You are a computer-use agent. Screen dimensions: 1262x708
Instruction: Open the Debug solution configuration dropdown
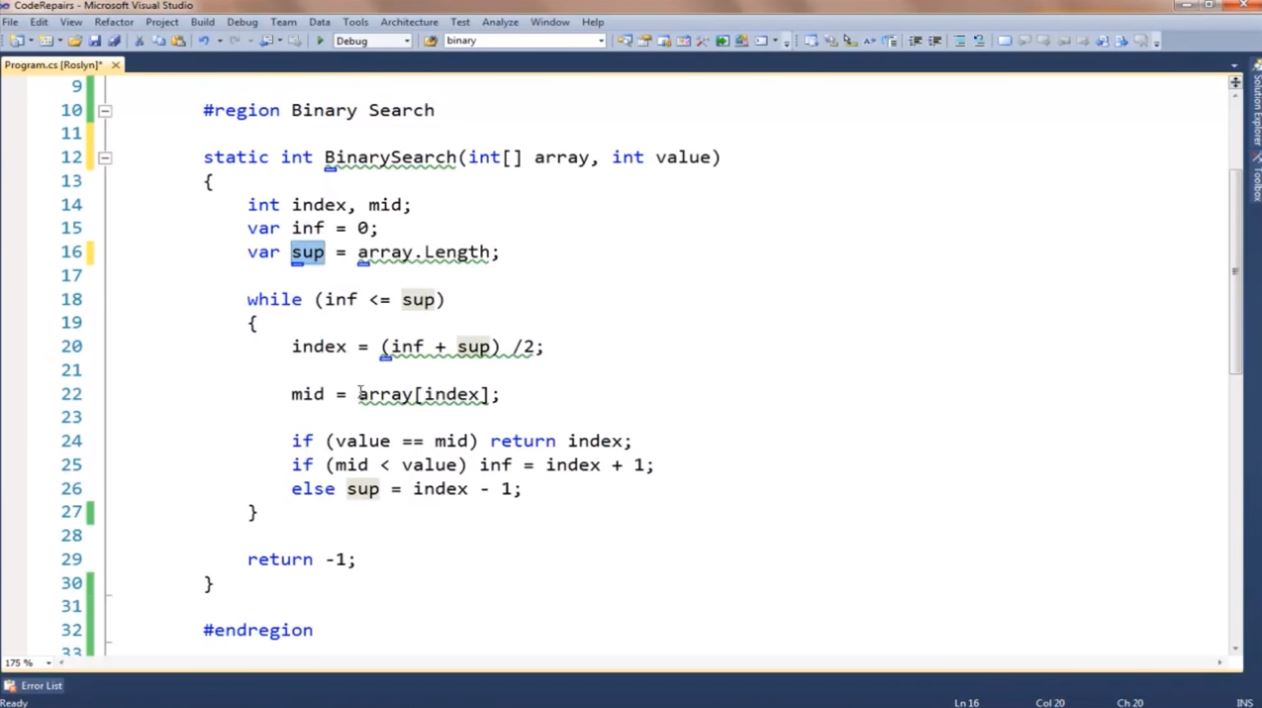point(407,41)
